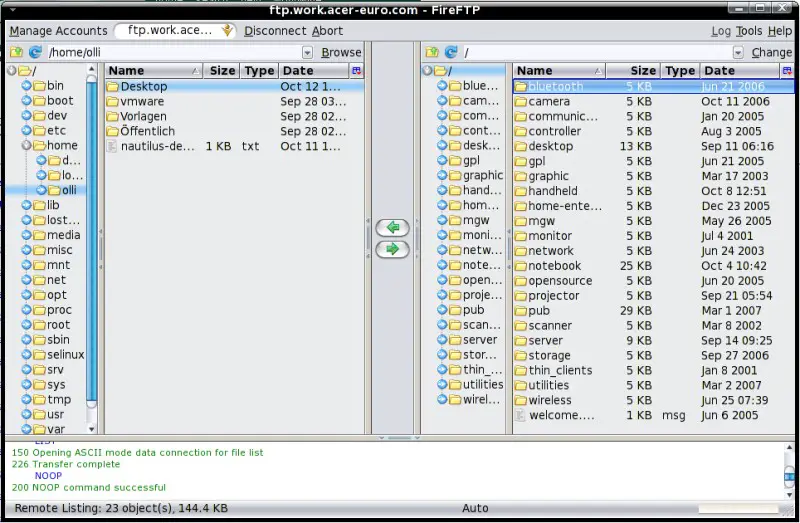Click the remote path field /
Screen dimensions: 800x523
click(597, 53)
